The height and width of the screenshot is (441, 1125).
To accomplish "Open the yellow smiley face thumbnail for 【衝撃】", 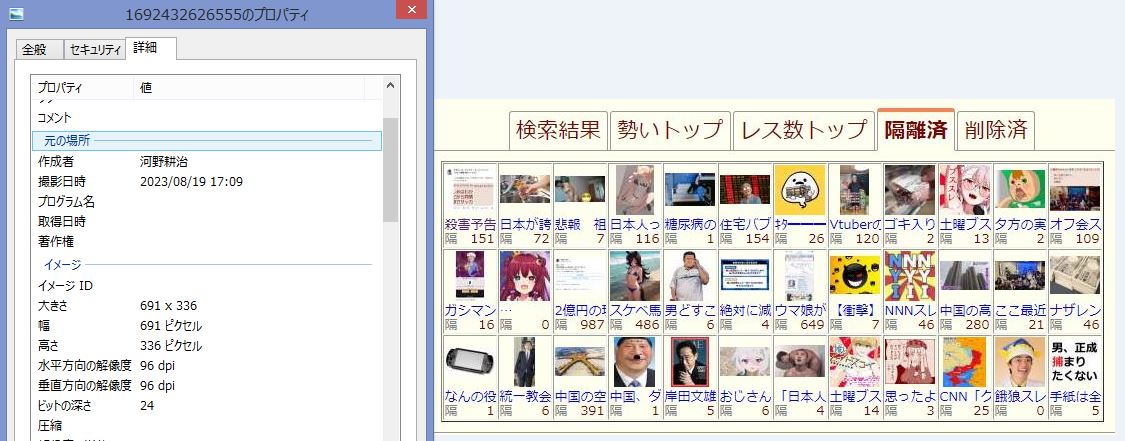I will click(x=855, y=276).
